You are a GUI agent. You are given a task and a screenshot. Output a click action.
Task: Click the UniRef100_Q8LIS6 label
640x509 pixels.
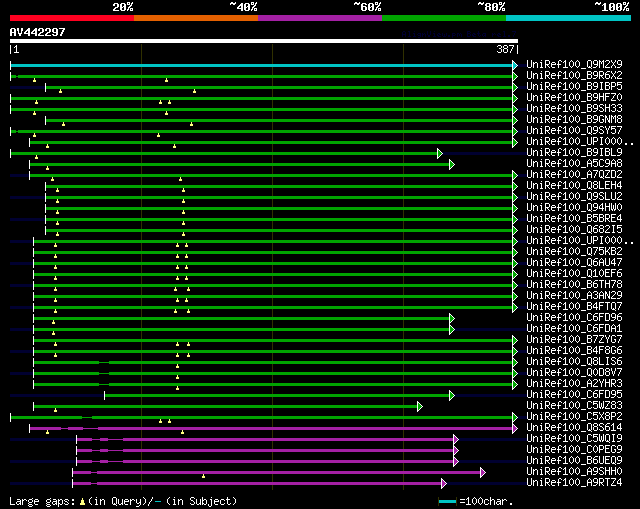574,362
